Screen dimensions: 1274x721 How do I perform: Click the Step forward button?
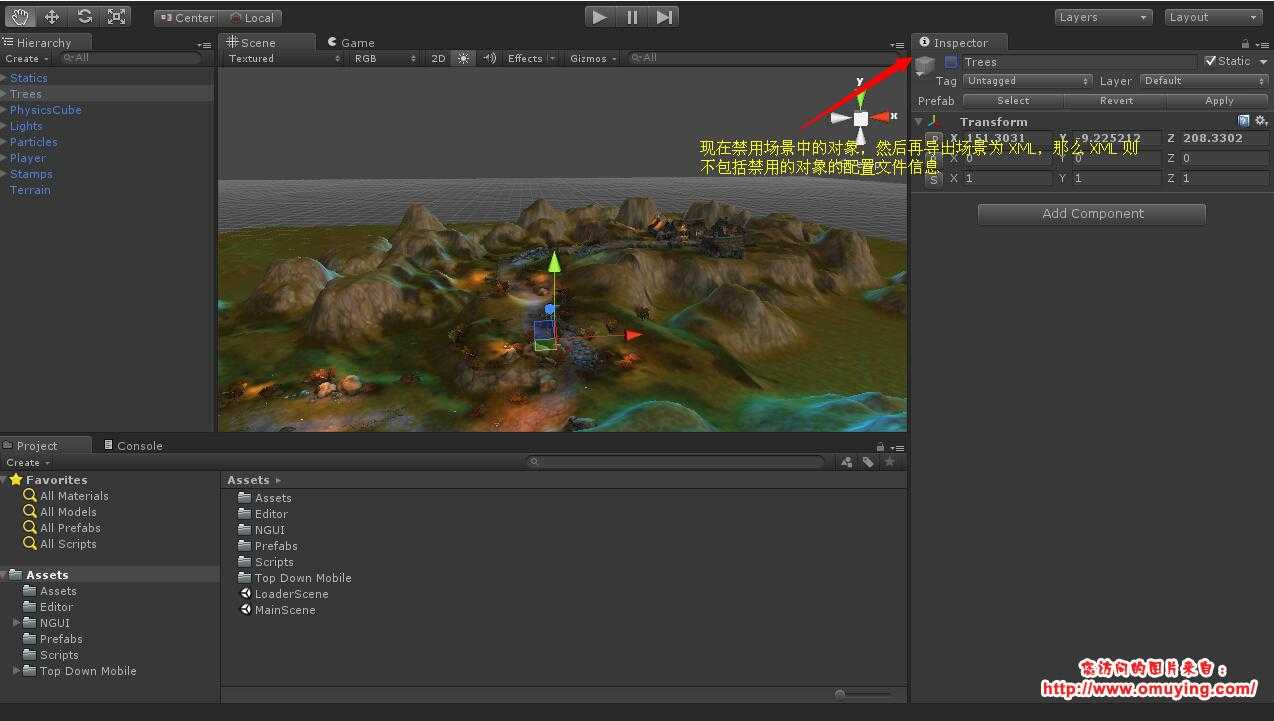tap(664, 17)
